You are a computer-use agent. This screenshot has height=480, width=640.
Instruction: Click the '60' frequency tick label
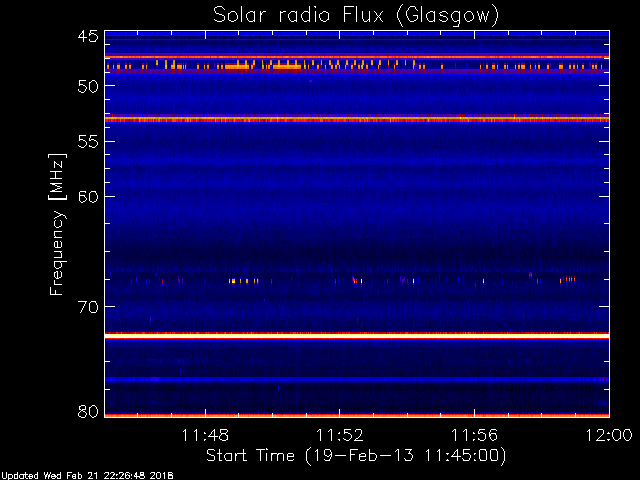(x=88, y=197)
